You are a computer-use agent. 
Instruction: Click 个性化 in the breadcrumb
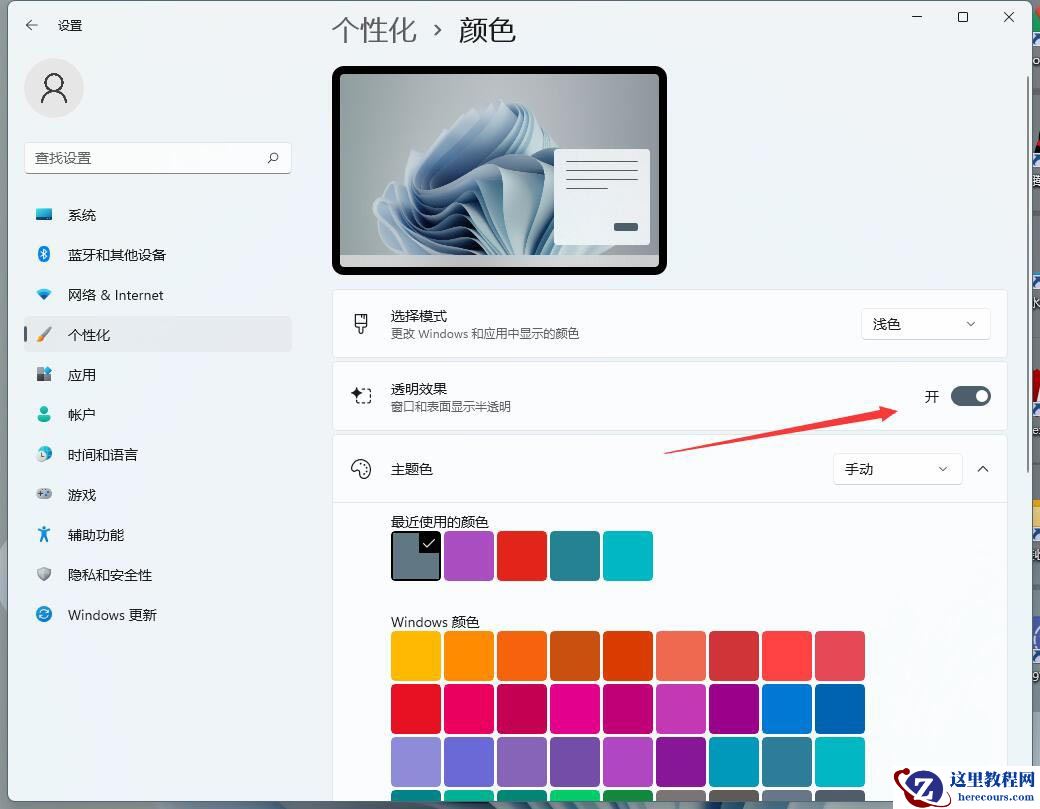click(x=374, y=30)
